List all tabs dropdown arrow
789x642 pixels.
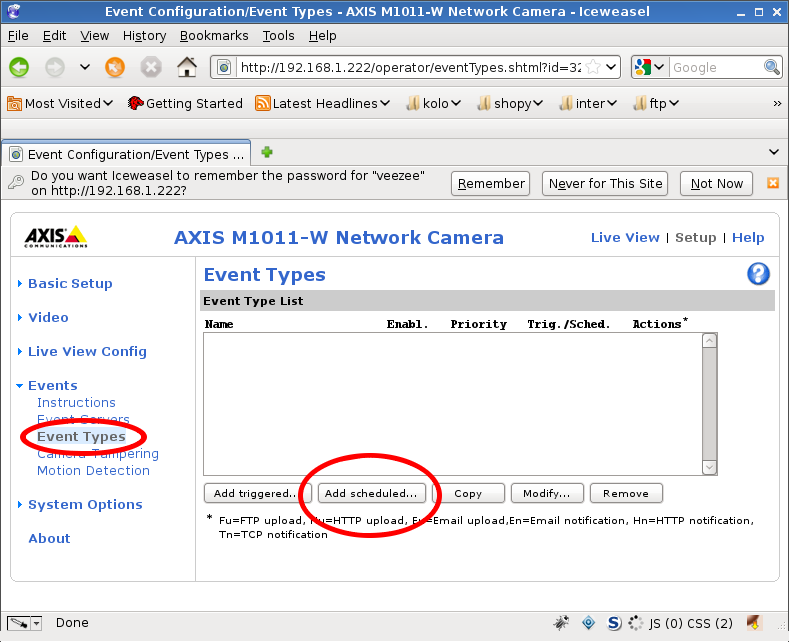774,152
